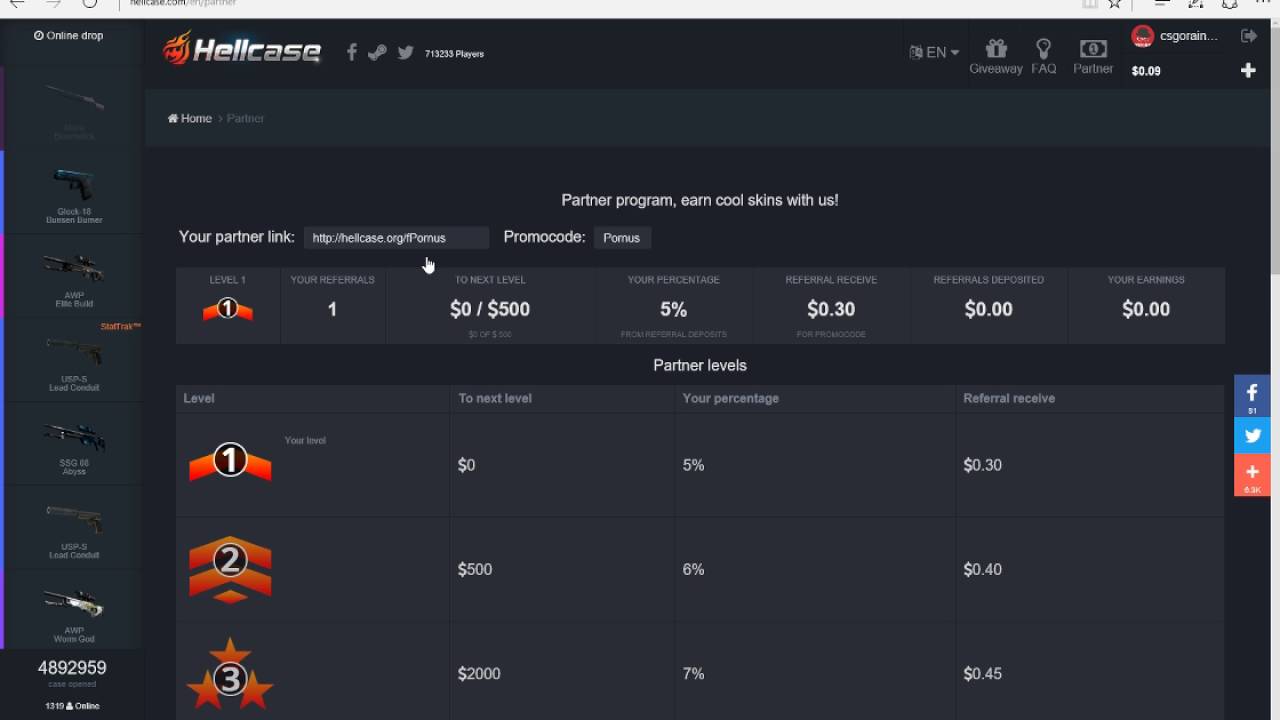Screen dimensions: 1280x720
Task: Share on Facebook via side button
Action: (1252, 396)
